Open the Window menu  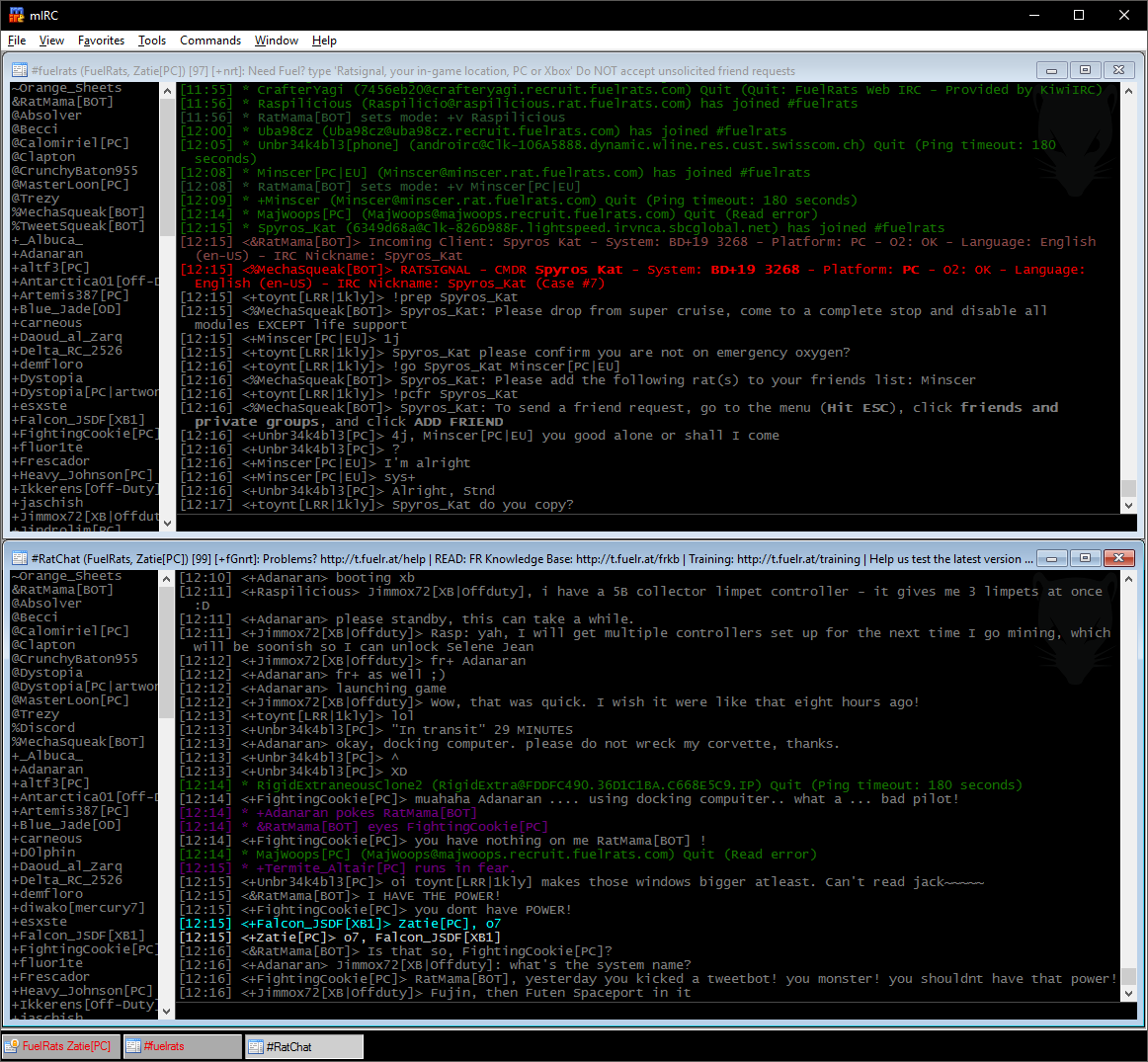[276, 41]
